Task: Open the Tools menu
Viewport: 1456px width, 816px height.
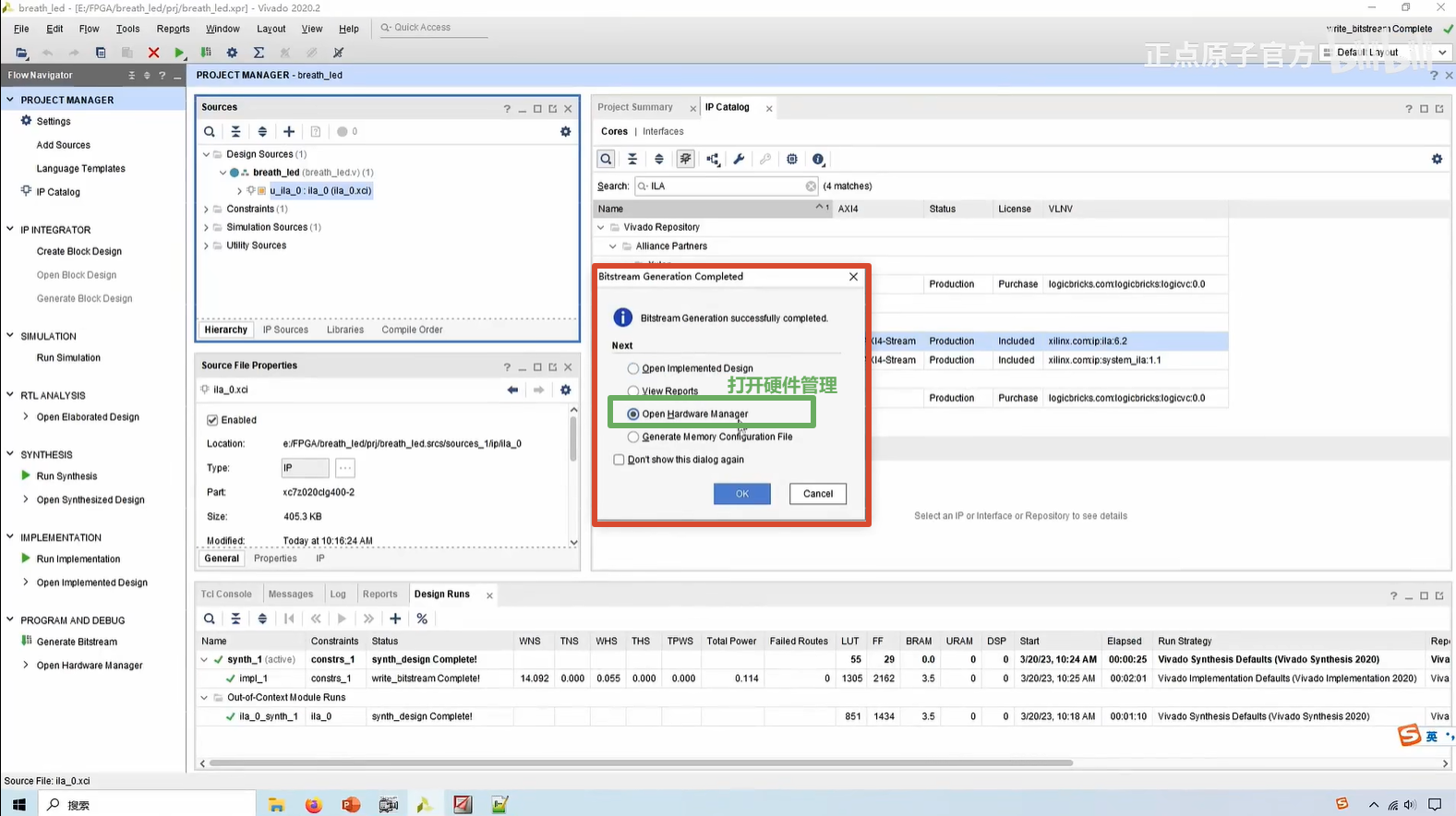Action: pyautogui.click(x=127, y=29)
